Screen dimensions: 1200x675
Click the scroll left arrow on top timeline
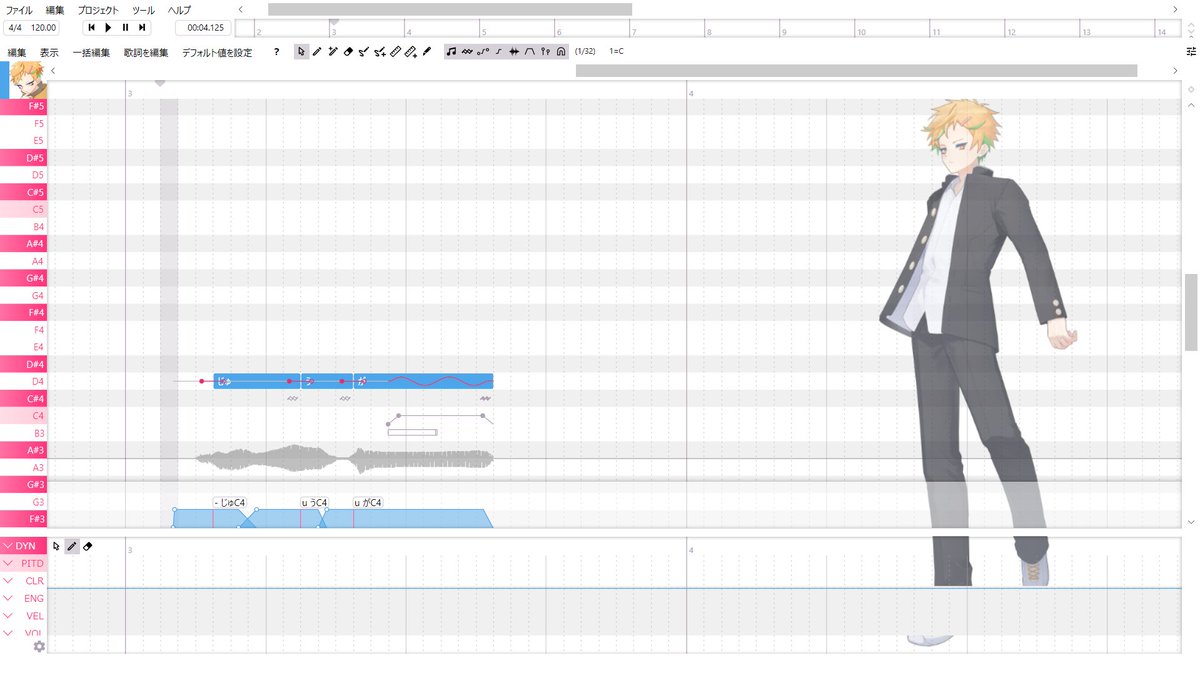[241, 9]
